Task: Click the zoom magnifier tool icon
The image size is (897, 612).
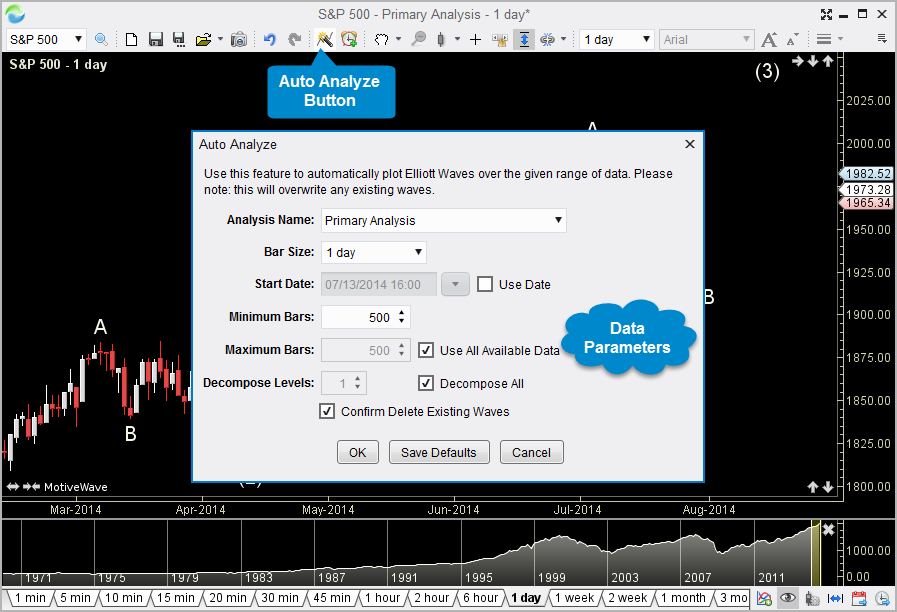Action: [x=419, y=39]
